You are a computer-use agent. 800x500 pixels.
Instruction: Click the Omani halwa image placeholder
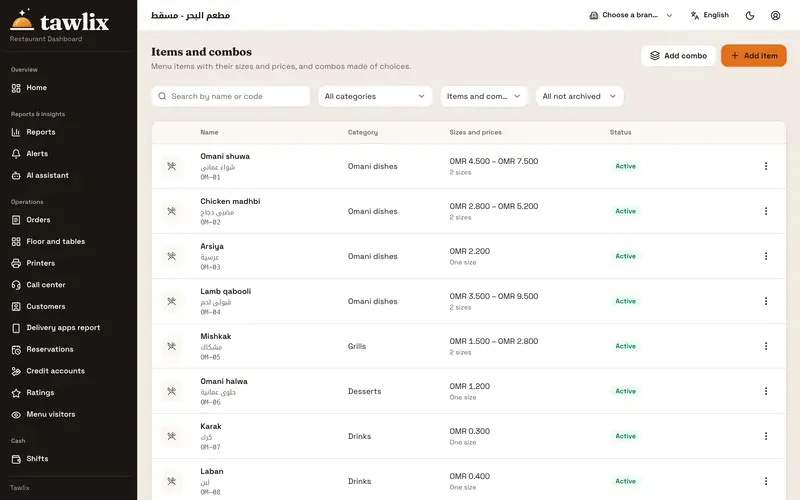[171, 391]
